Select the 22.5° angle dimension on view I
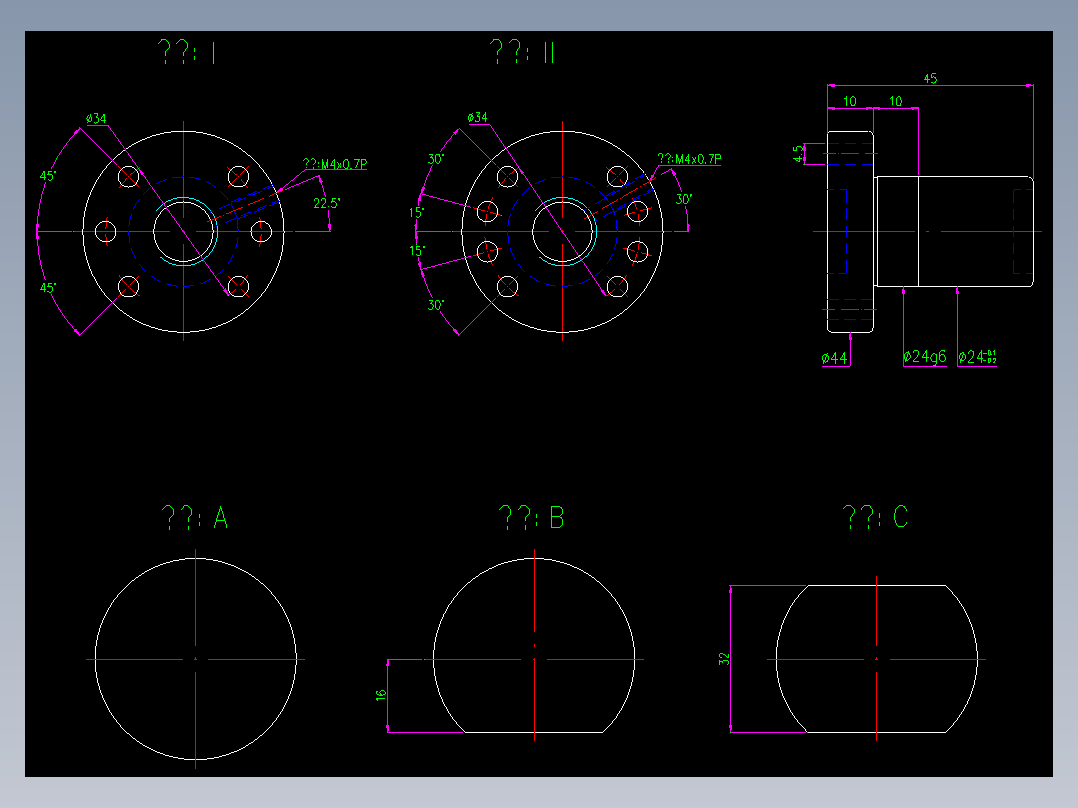Viewport: 1078px width, 808px height. 326,203
